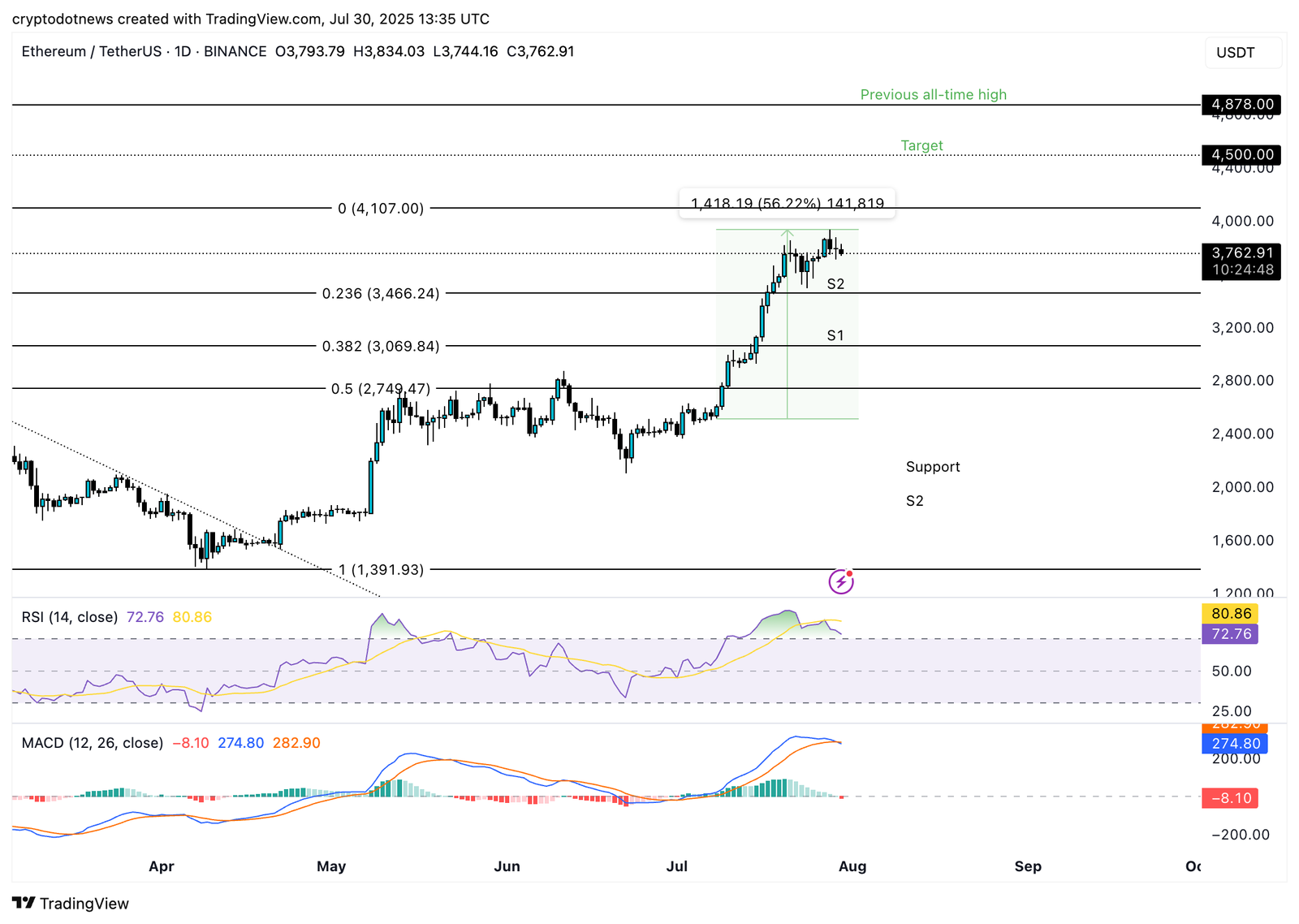
Task: Click the BINANCE exchange name
Action: click(235, 51)
